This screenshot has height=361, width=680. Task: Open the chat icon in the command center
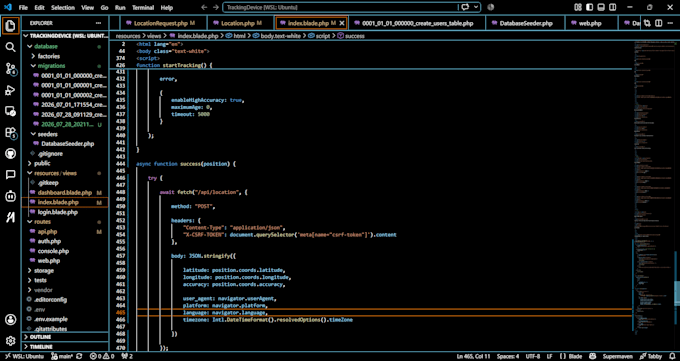coord(466,7)
